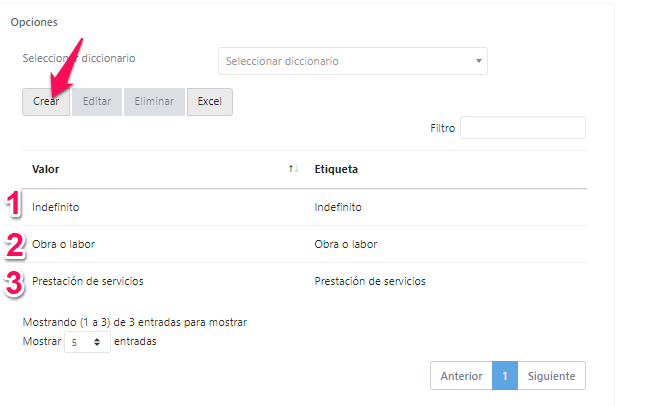Go to the Anterior page
Viewport: 655px width, 406px height.
click(461, 376)
